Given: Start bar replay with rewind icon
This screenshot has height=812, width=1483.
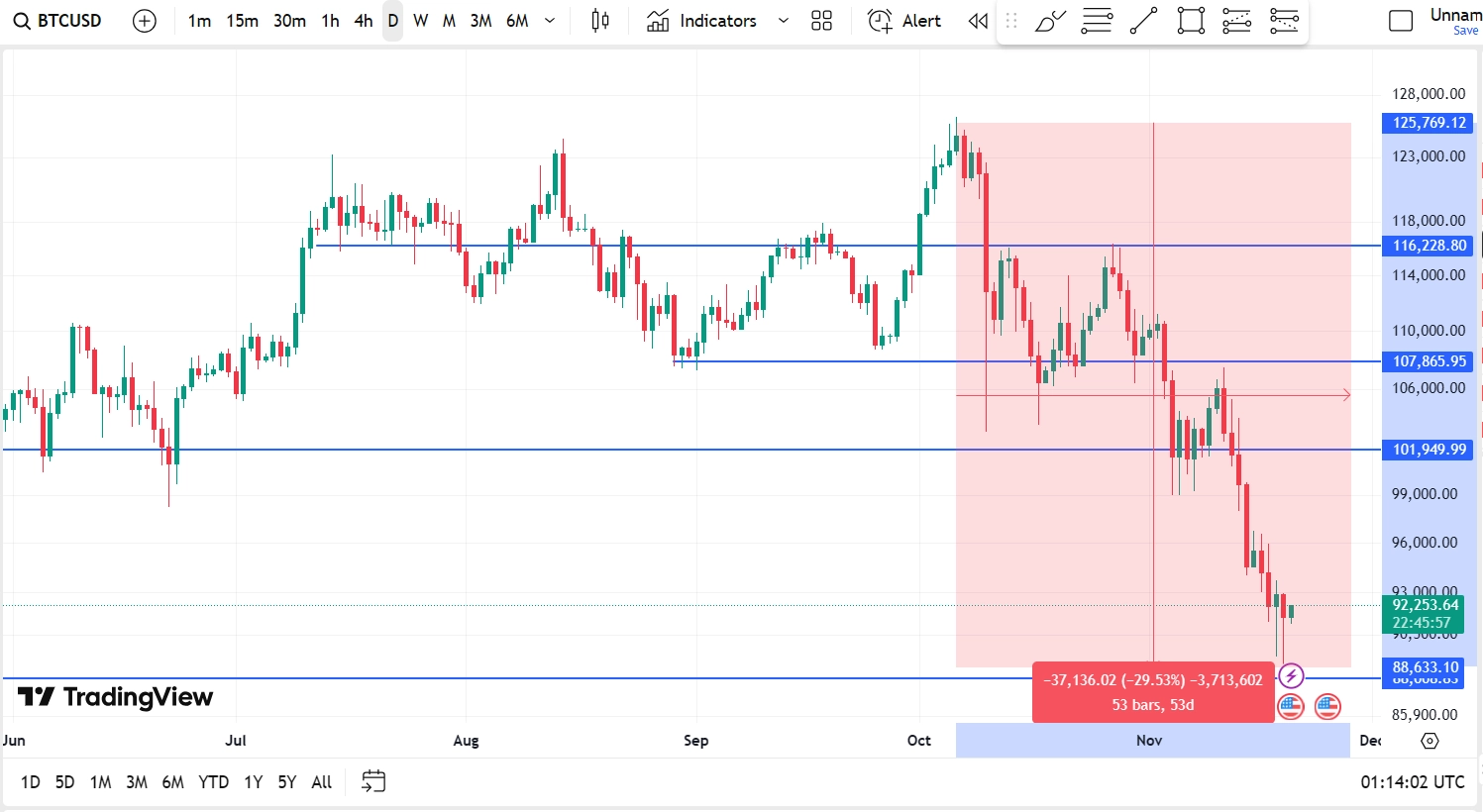Looking at the screenshot, I should [x=978, y=21].
